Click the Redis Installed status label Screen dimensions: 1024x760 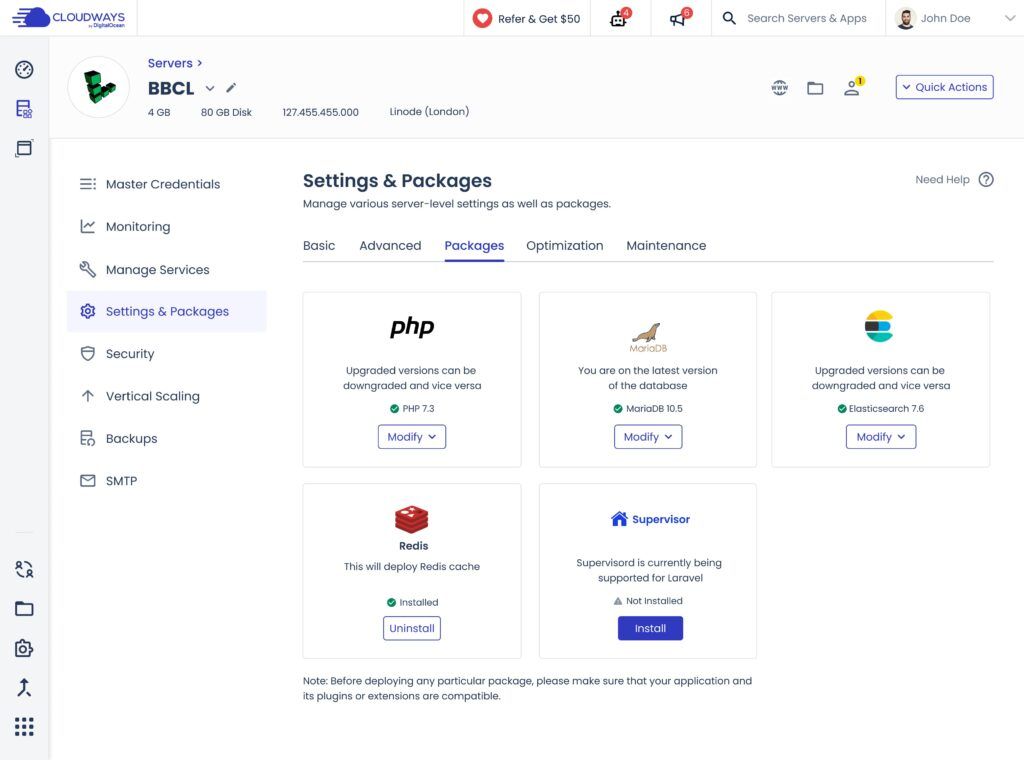[412, 603]
